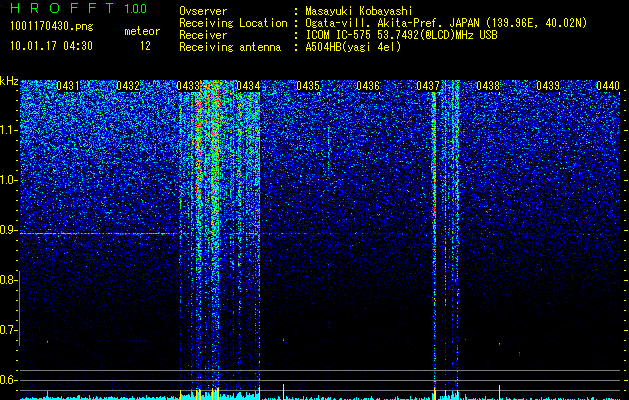This screenshot has height=400, width=629.
Task: Click observer name Masayuki Kobayashi
Action: pos(359,11)
